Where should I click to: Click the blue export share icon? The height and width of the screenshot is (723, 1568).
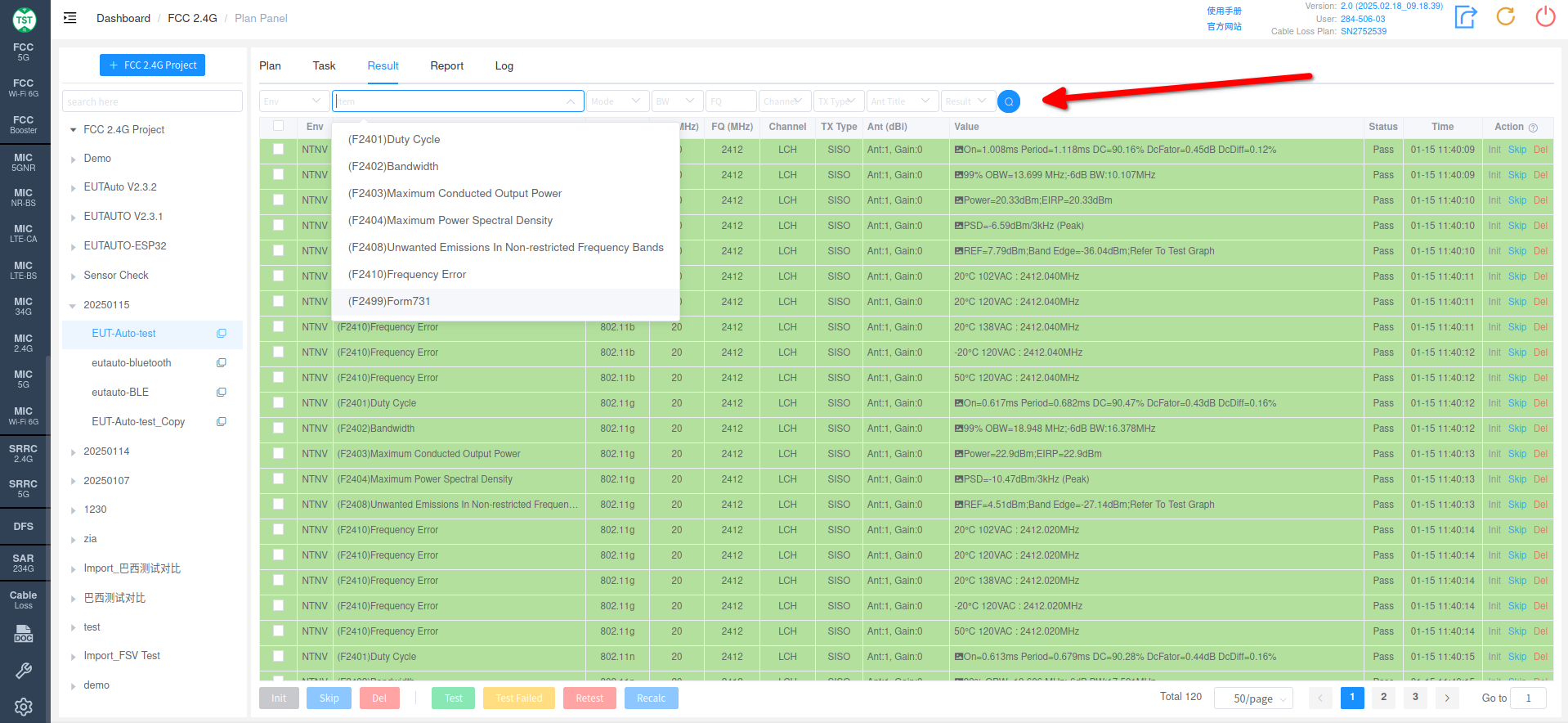click(1465, 17)
